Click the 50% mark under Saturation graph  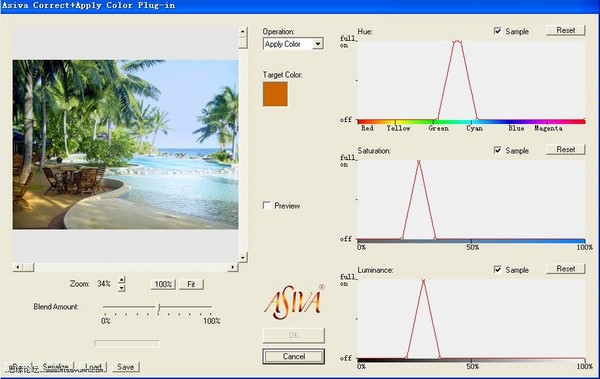pyautogui.click(x=473, y=247)
